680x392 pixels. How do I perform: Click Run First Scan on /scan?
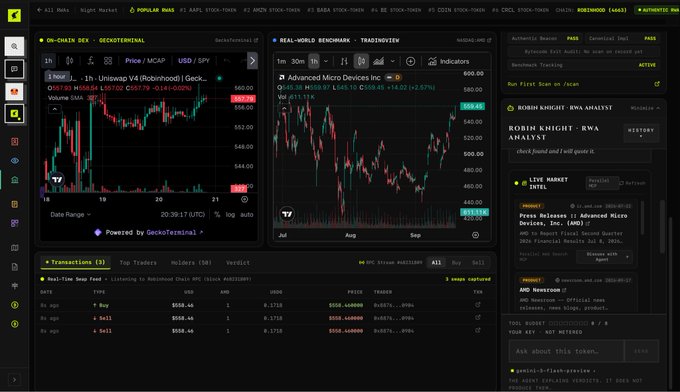point(543,84)
